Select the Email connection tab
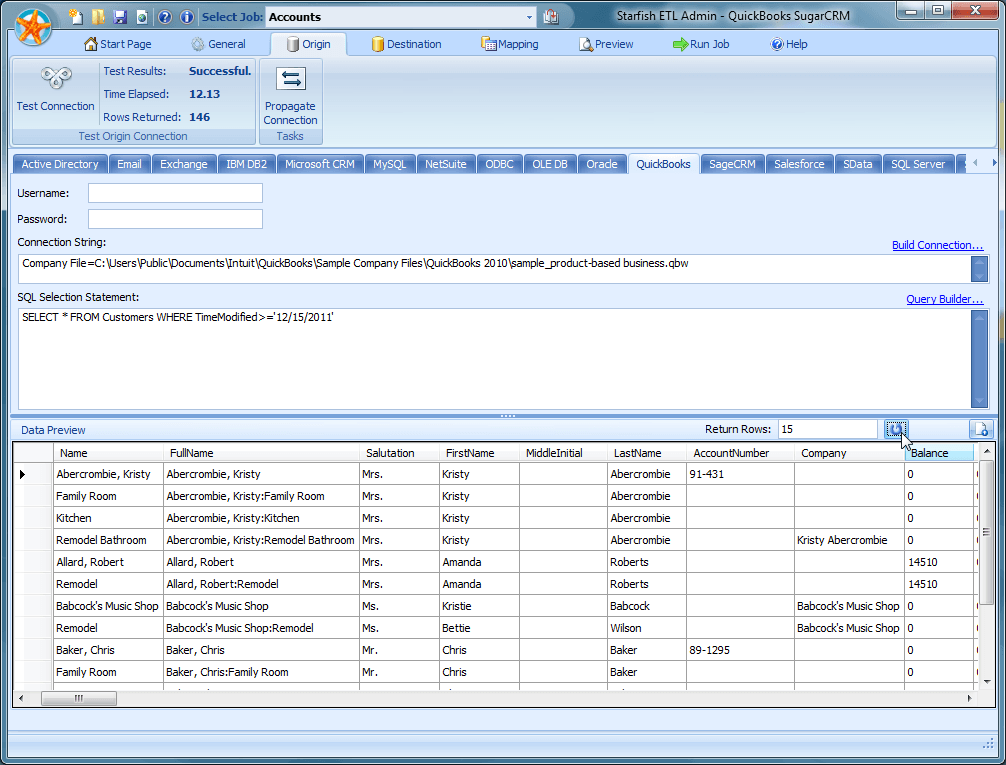Screen dimensions: 1006x765 tap(129, 164)
